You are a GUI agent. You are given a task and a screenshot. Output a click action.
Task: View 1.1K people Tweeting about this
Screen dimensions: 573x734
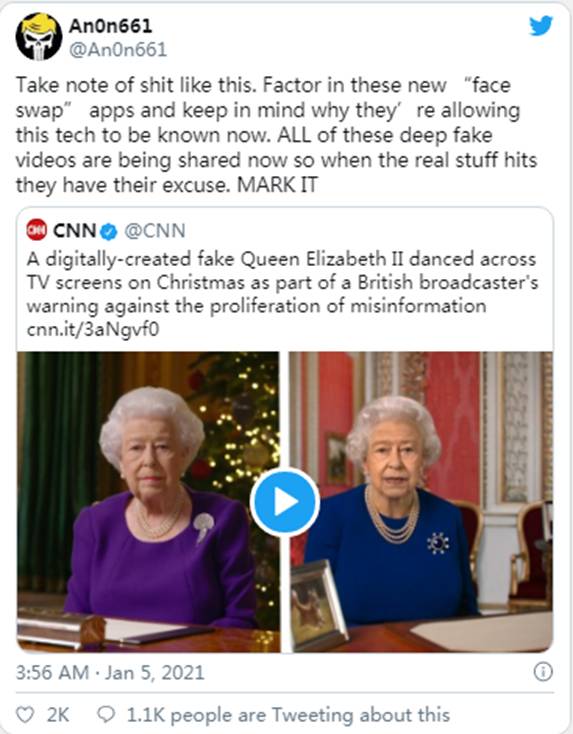(288, 715)
